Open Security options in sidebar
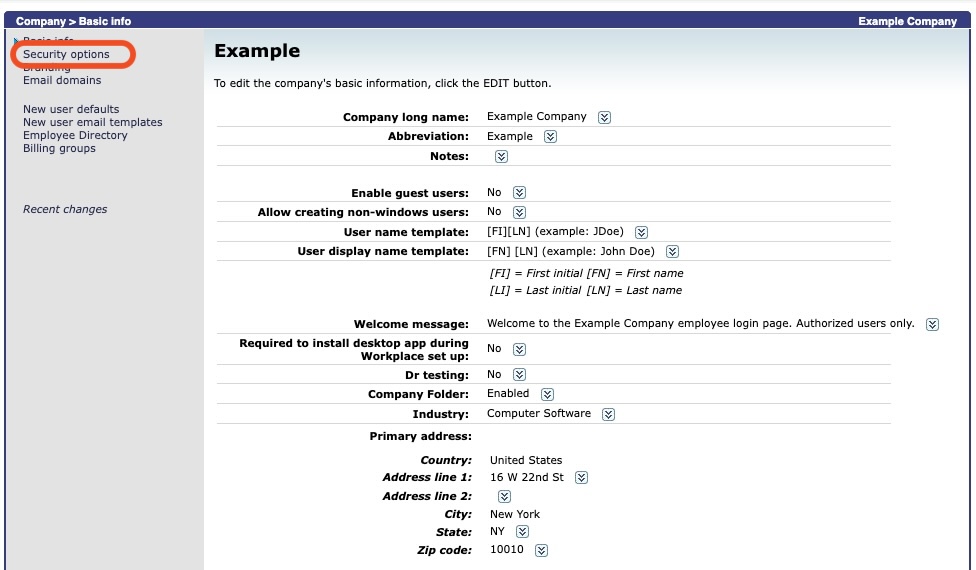The width and height of the screenshot is (976, 570). 66,54
